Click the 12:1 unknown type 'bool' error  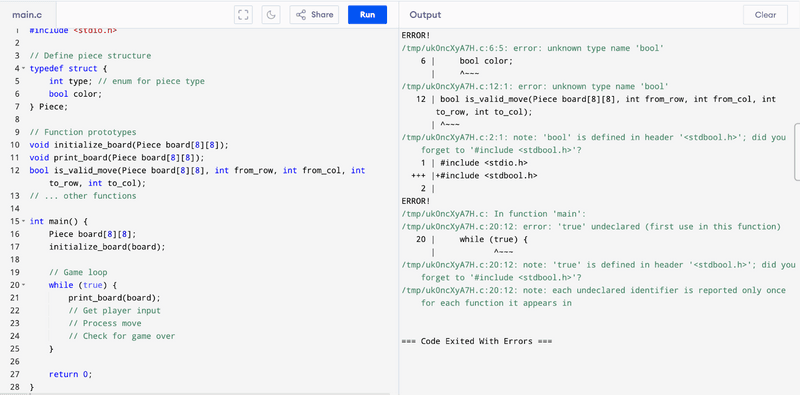[535, 87]
